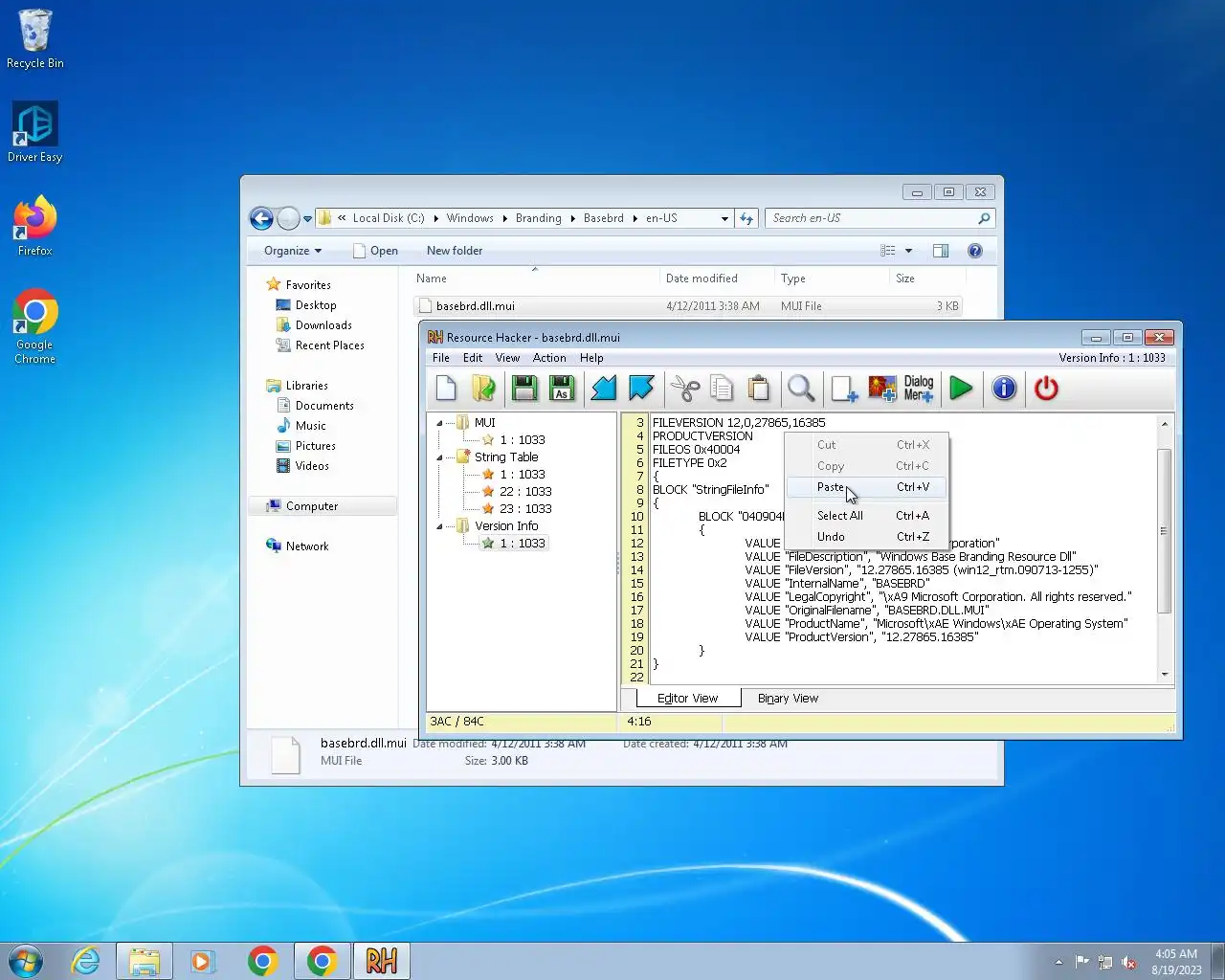Viewport: 1225px width, 980px height.
Task: Click the red power Exit icon
Action: click(1046, 388)
